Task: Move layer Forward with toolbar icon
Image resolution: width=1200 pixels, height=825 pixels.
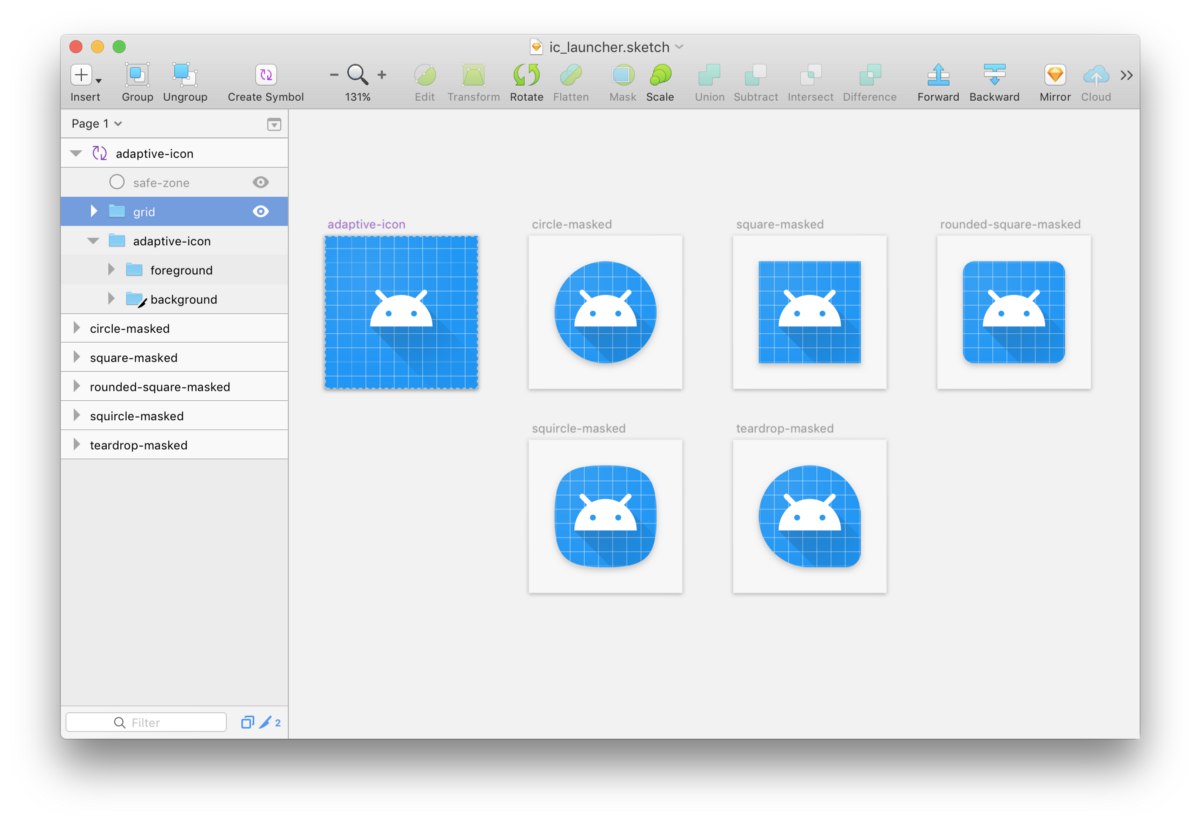Action: [x=938, y=75]
